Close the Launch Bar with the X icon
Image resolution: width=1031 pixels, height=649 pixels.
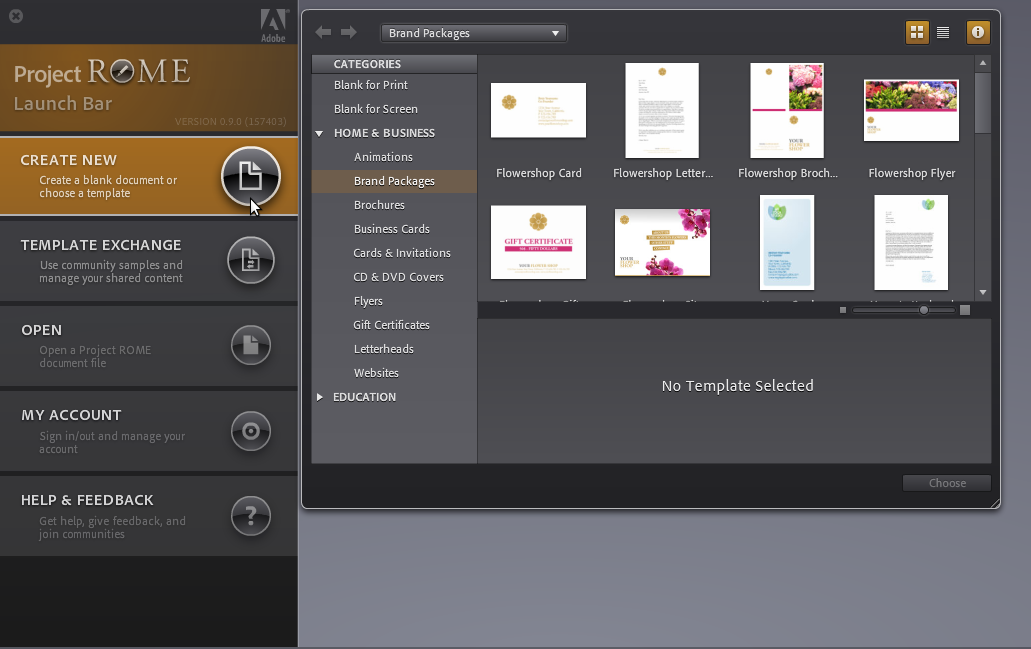click(x=16, y=16)
